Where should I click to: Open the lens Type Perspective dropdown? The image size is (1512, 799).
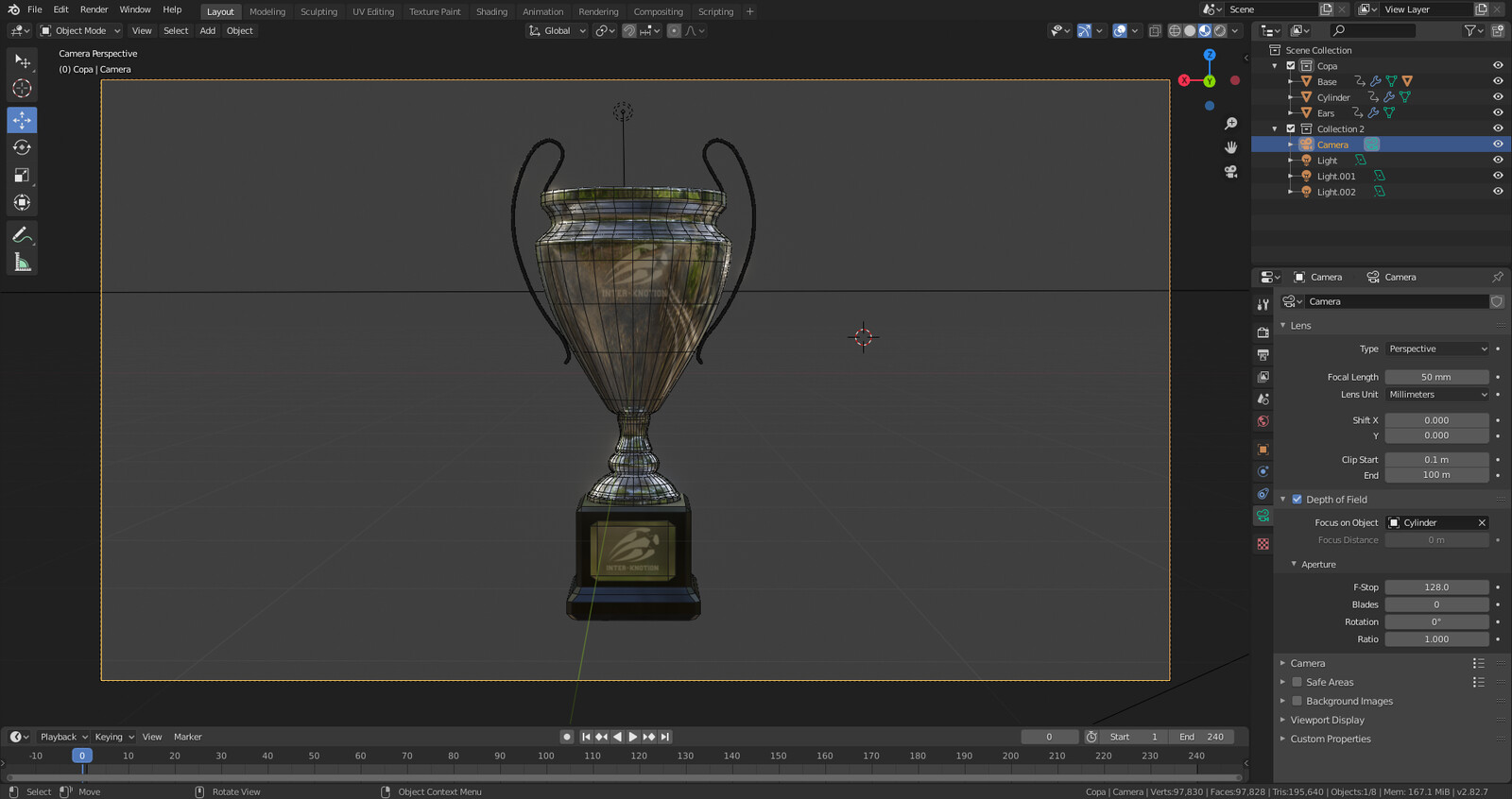tap(1437, 349)
